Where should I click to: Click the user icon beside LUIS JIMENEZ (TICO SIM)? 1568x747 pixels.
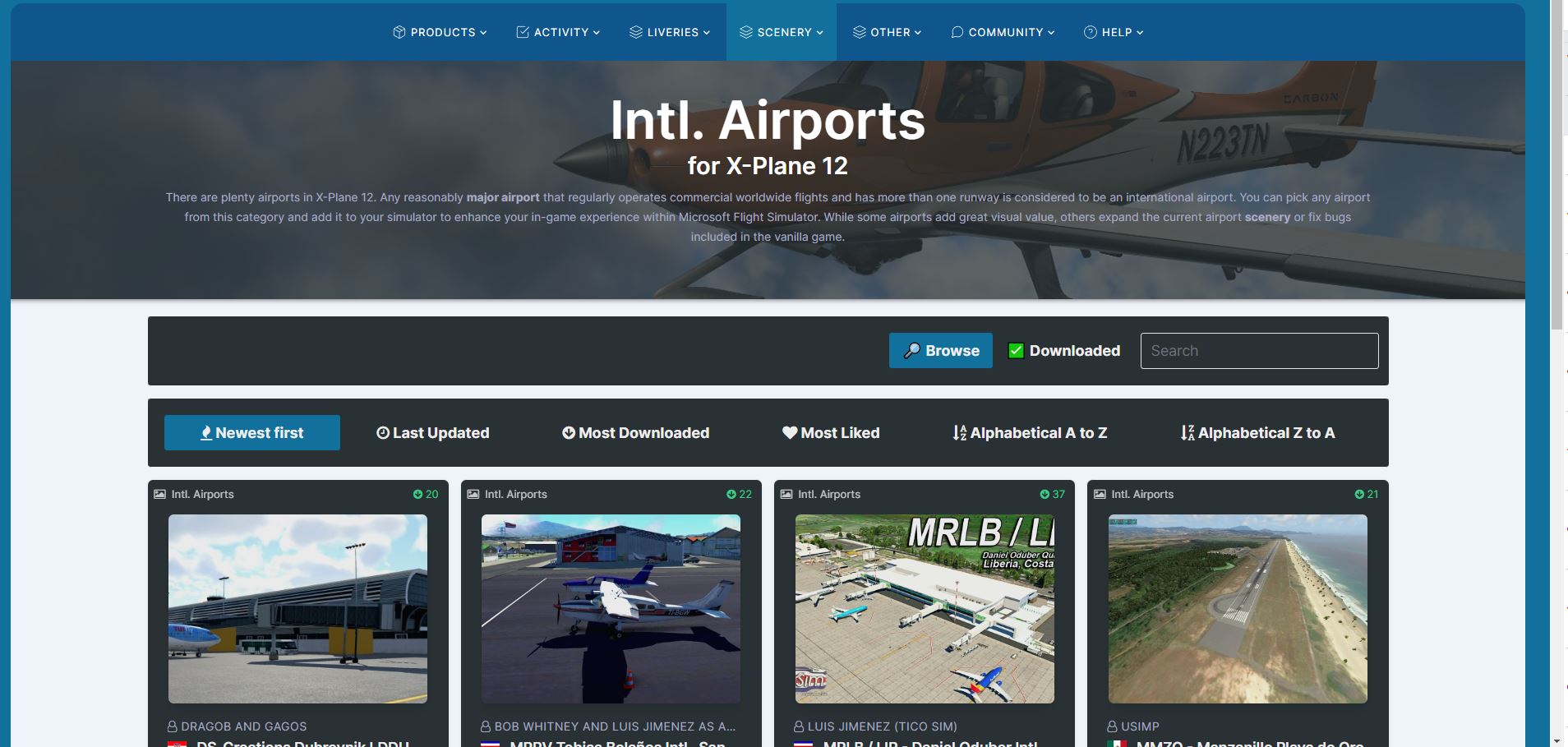click(x=799, y=726)
